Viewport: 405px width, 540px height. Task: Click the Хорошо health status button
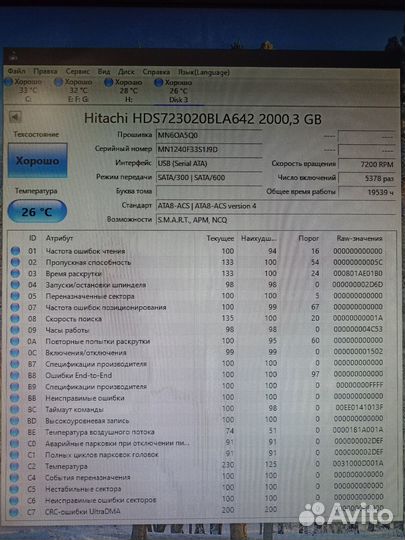(37, 160)
